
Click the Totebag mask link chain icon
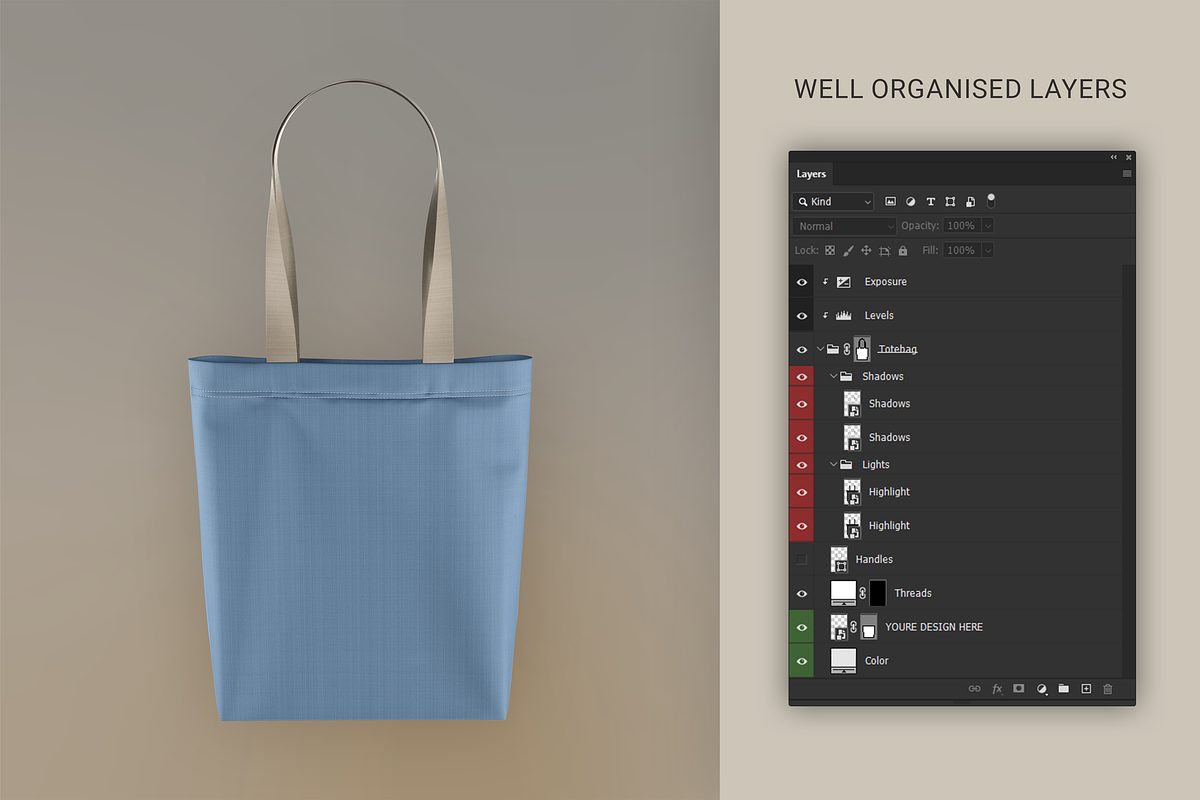click(847, 349)
